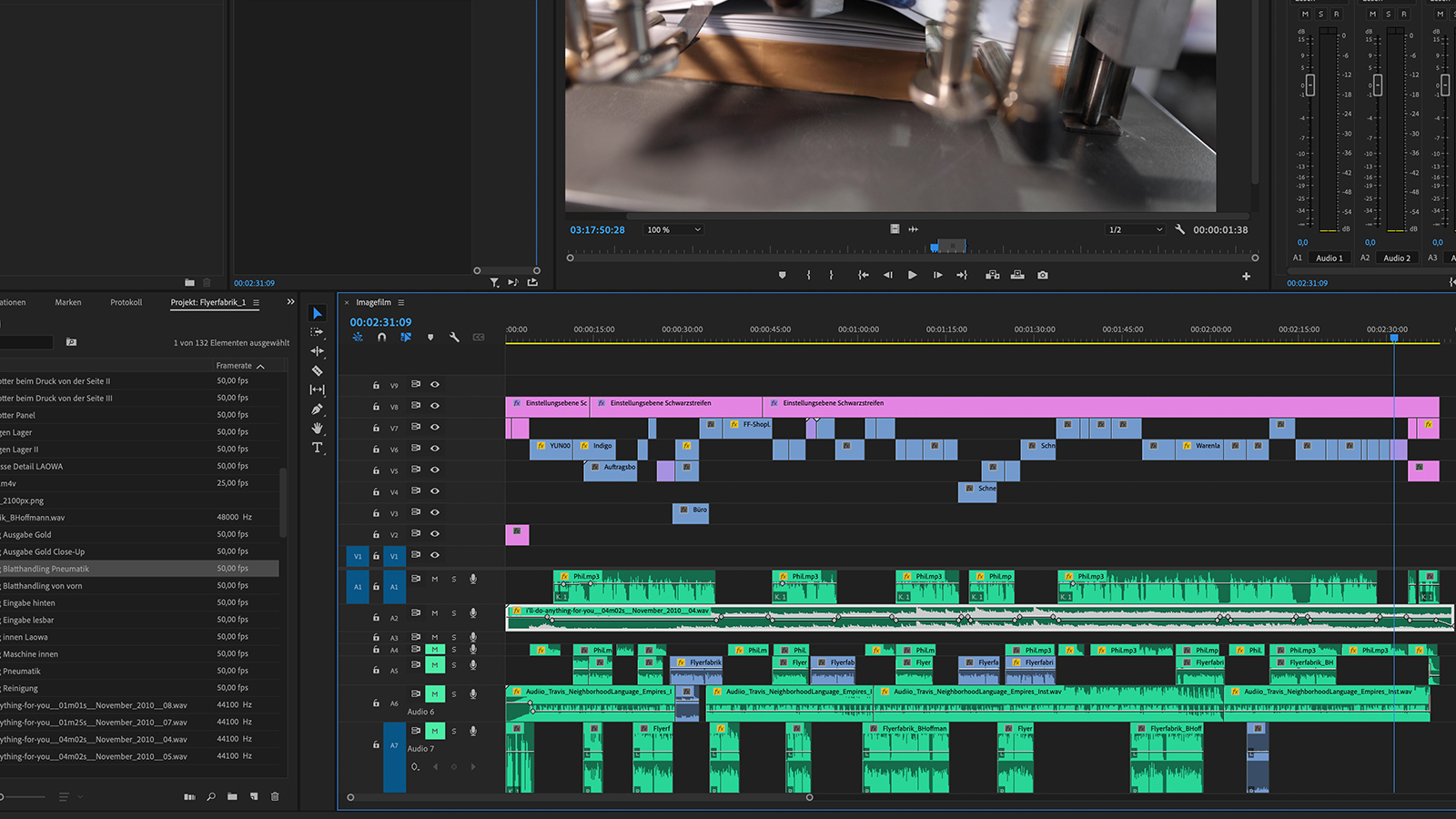This screenshot has height=819, width=1456.
Task: Select the Ausgabe Gold Close-Up item
Action: [x=44, y=551]
